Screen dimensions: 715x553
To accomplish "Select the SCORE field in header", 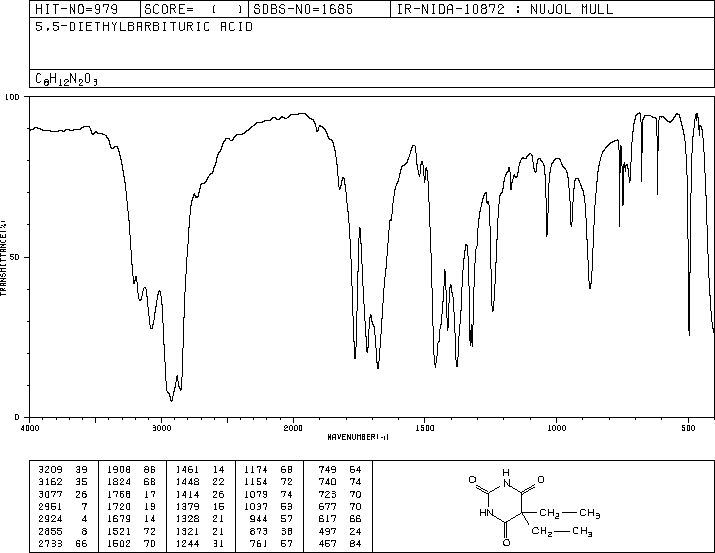I will [194, 9].
